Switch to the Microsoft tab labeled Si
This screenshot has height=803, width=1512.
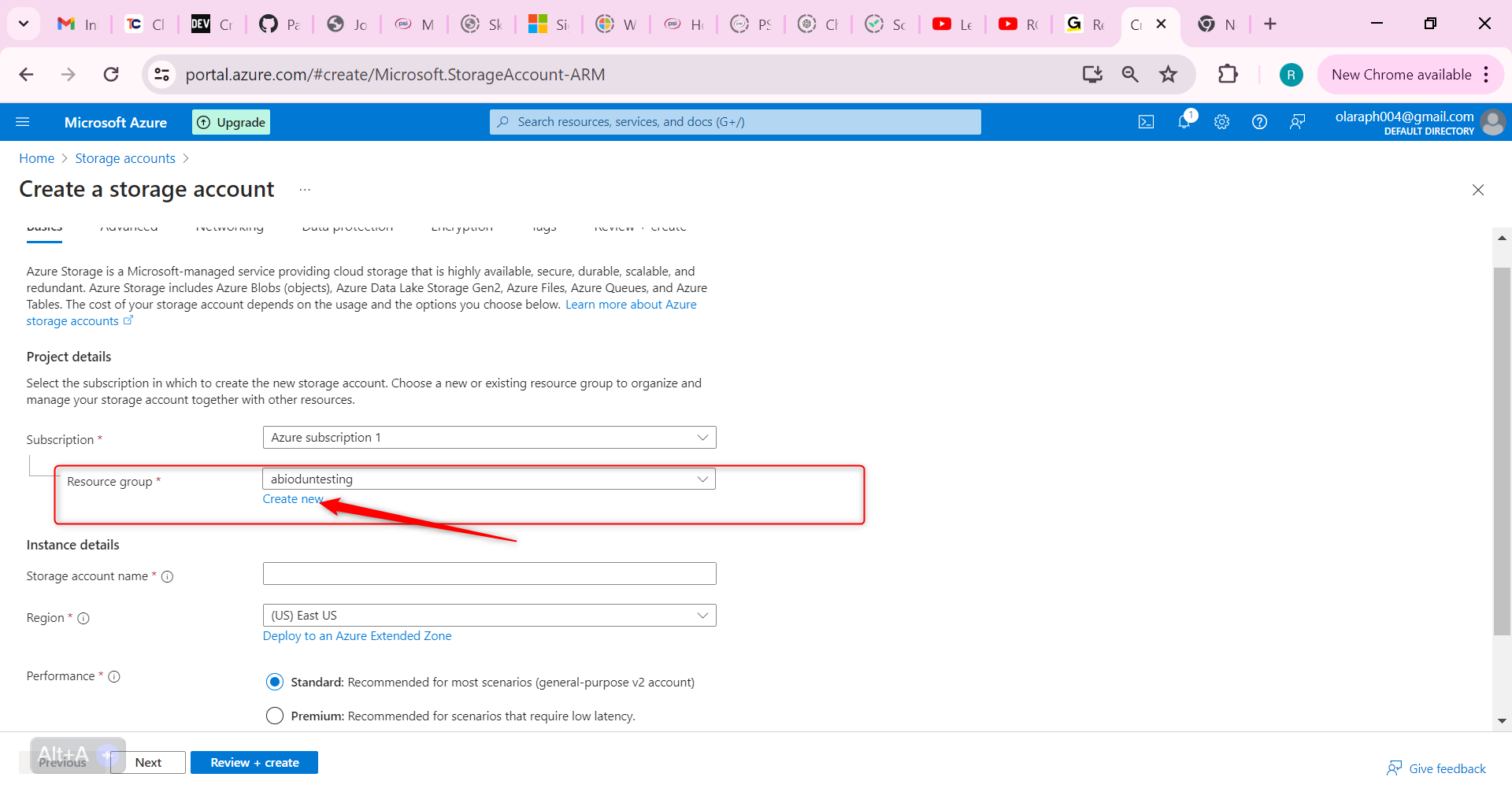(x=549, y=24)
